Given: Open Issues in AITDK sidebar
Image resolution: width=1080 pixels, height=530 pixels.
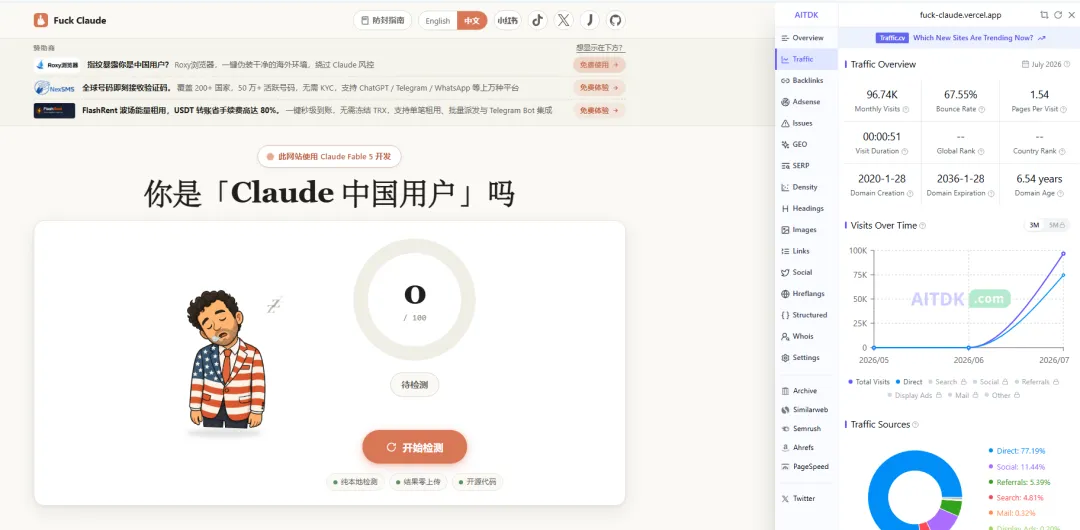Looking at the screenshot, I should 806,123.
